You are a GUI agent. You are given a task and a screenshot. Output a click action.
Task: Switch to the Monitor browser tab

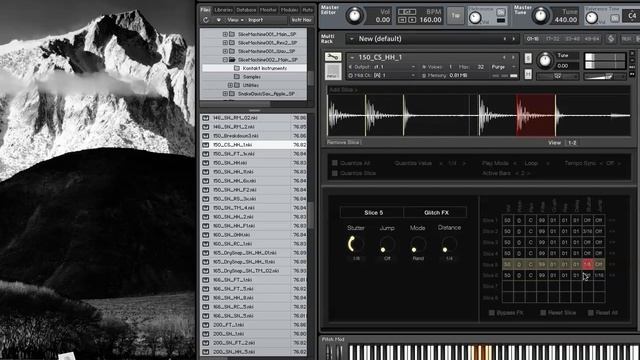(x=268, y=10)
